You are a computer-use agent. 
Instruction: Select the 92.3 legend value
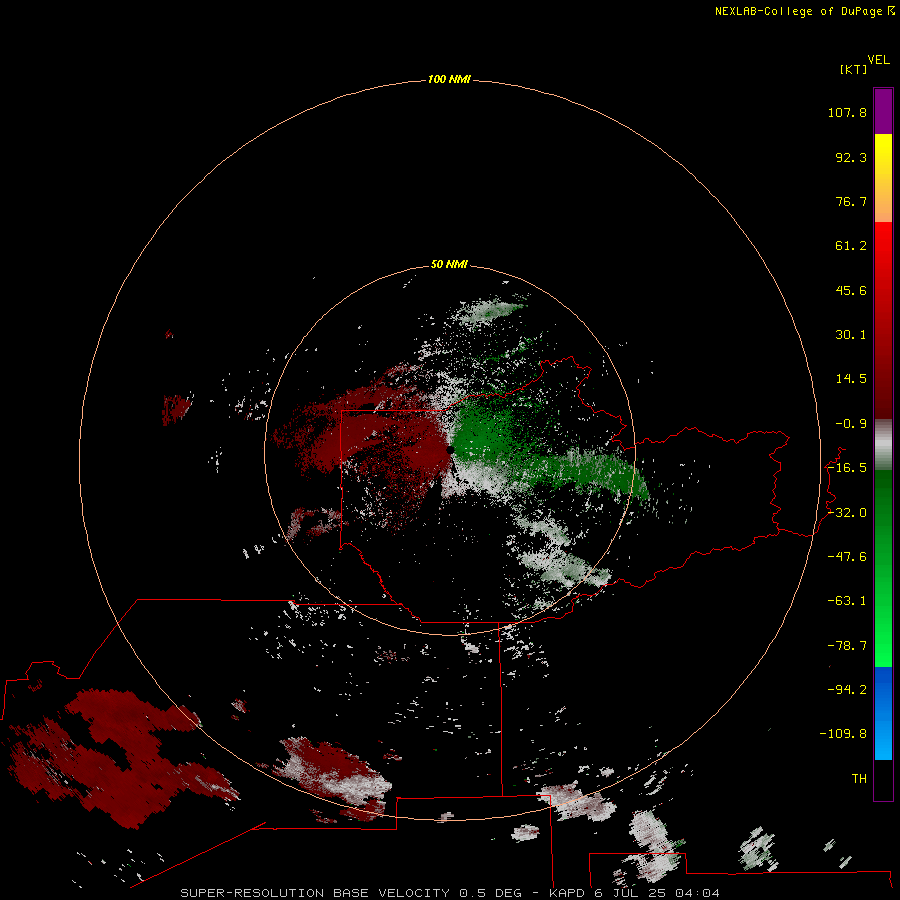851,157
